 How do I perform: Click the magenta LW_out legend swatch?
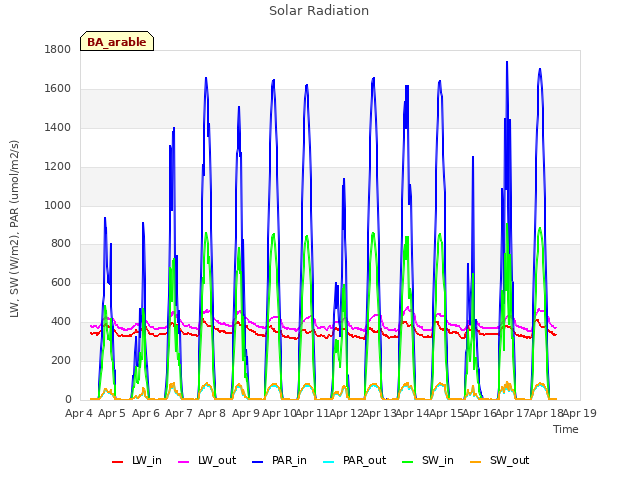tap(184, 462)
